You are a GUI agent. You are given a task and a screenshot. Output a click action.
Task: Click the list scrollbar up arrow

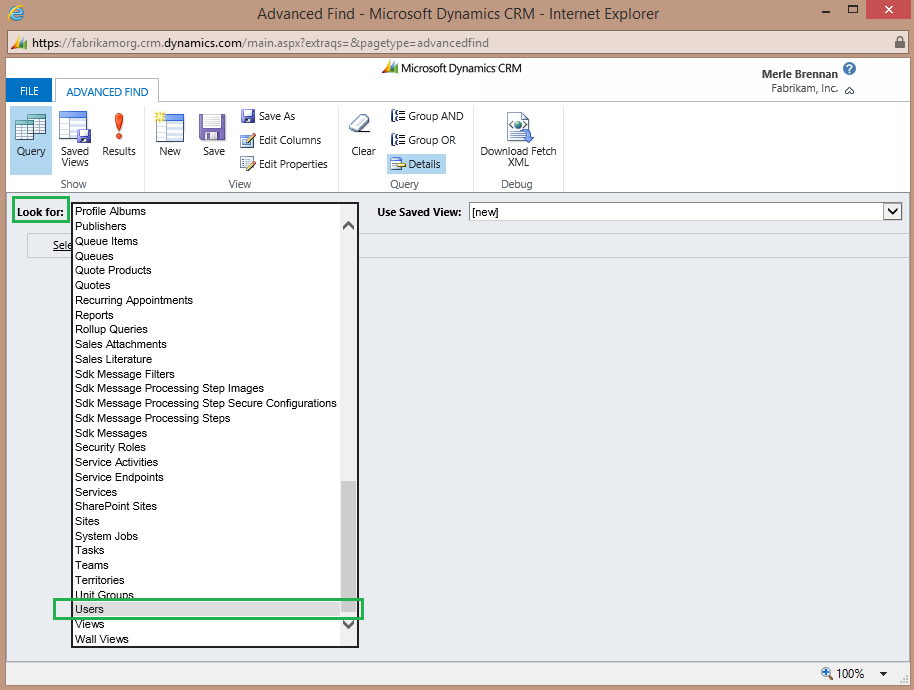pyautogui.click(x=348, y=225)
